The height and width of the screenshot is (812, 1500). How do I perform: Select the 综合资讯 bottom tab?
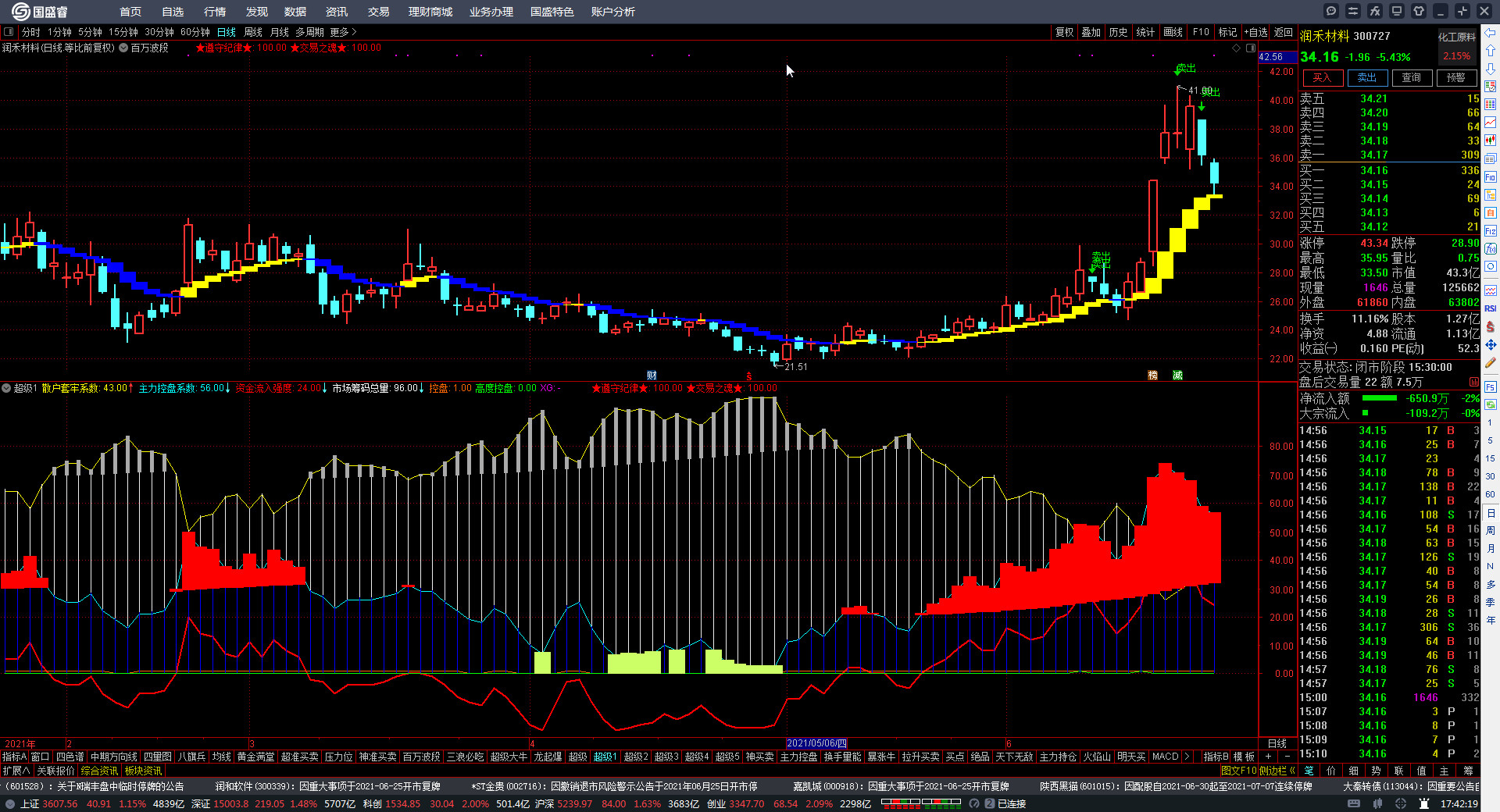tap(99, 771)
